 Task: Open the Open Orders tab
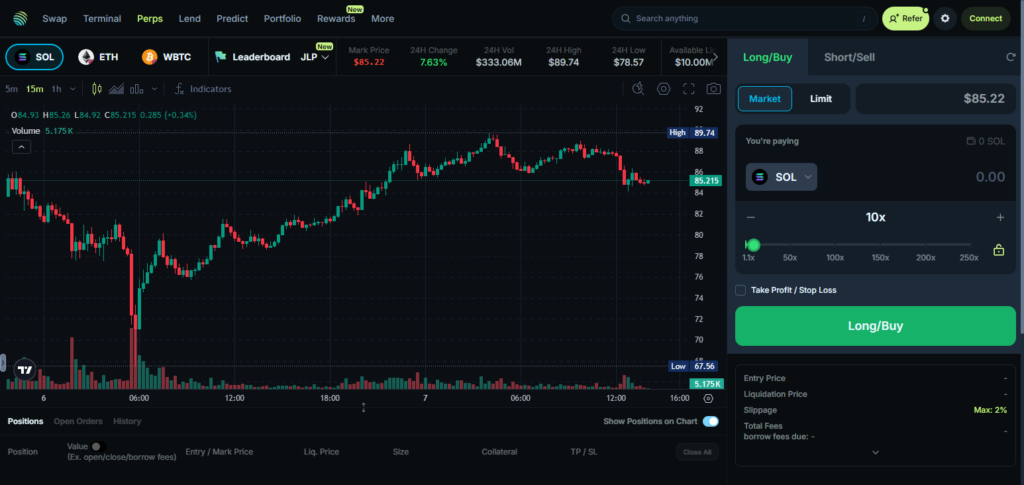click(78, 421)
